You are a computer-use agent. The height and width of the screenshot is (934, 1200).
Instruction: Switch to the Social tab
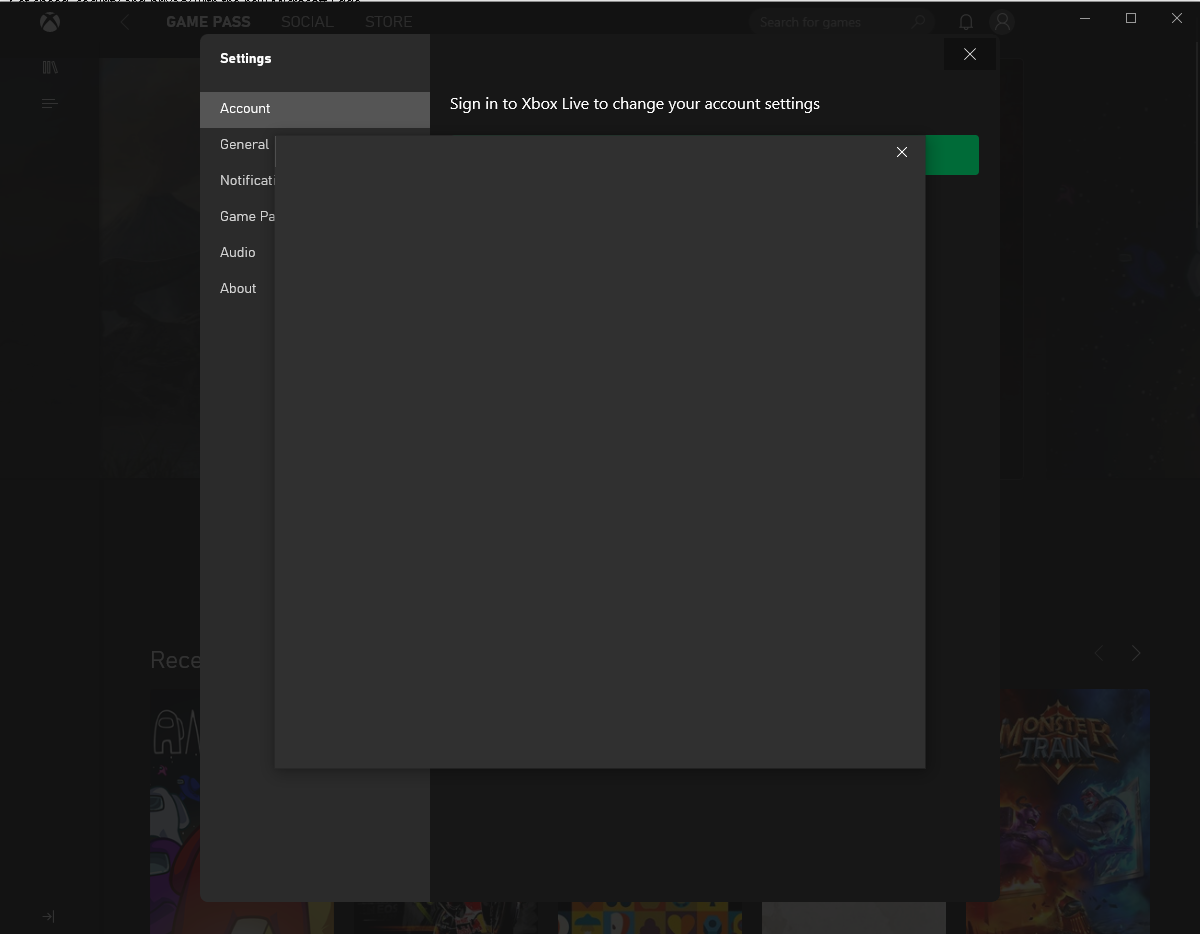click(307, 21)
